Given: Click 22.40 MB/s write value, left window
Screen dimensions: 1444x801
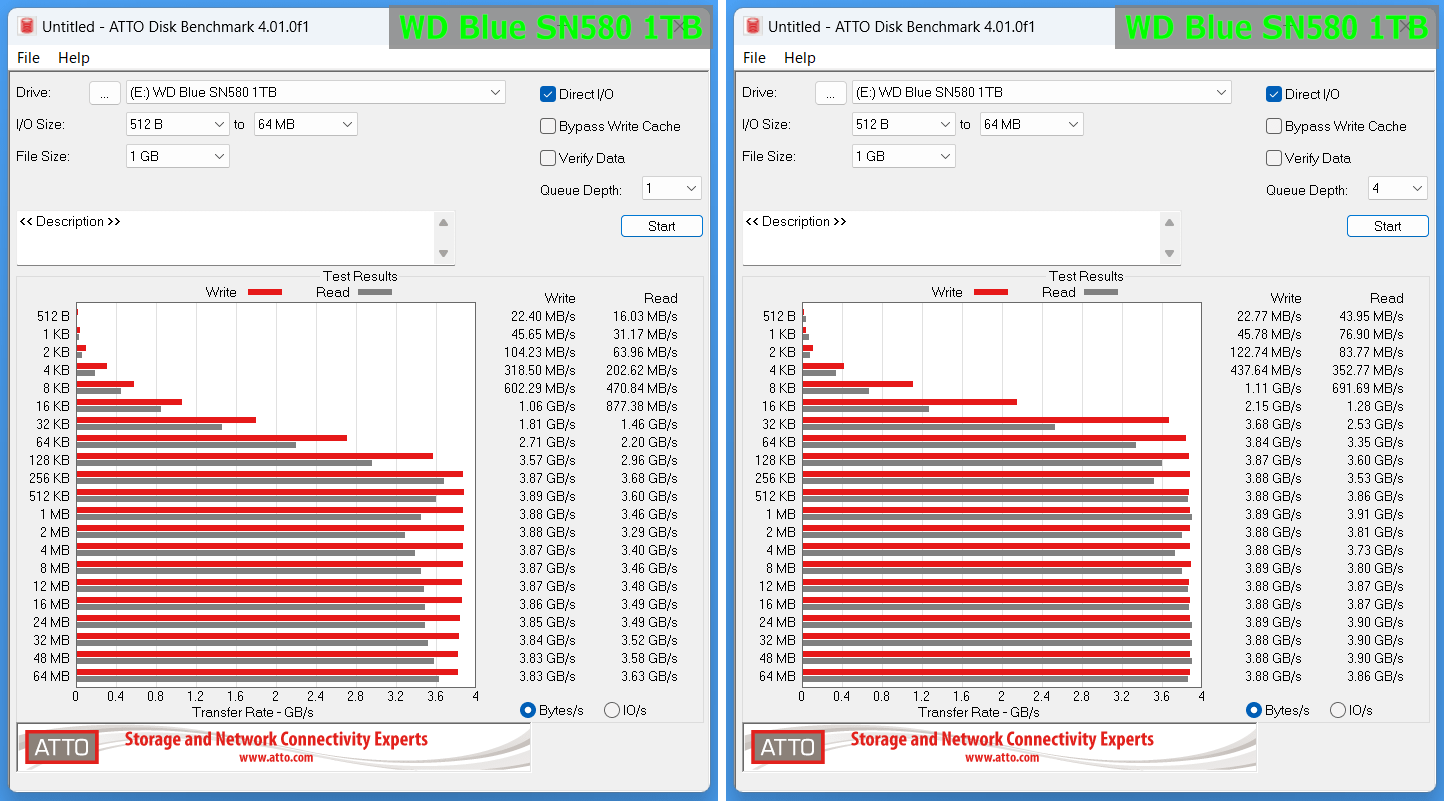Looking at the screenshot, I should tap(543, 316).
